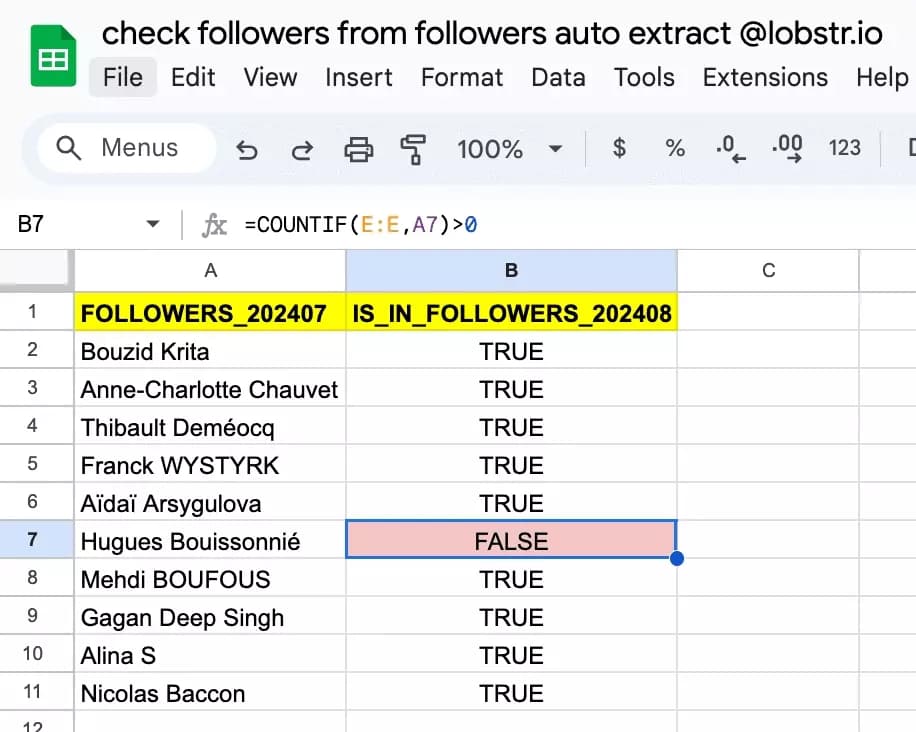Open the Extensions menu
The image size is (916, 732).
[765, 77]
